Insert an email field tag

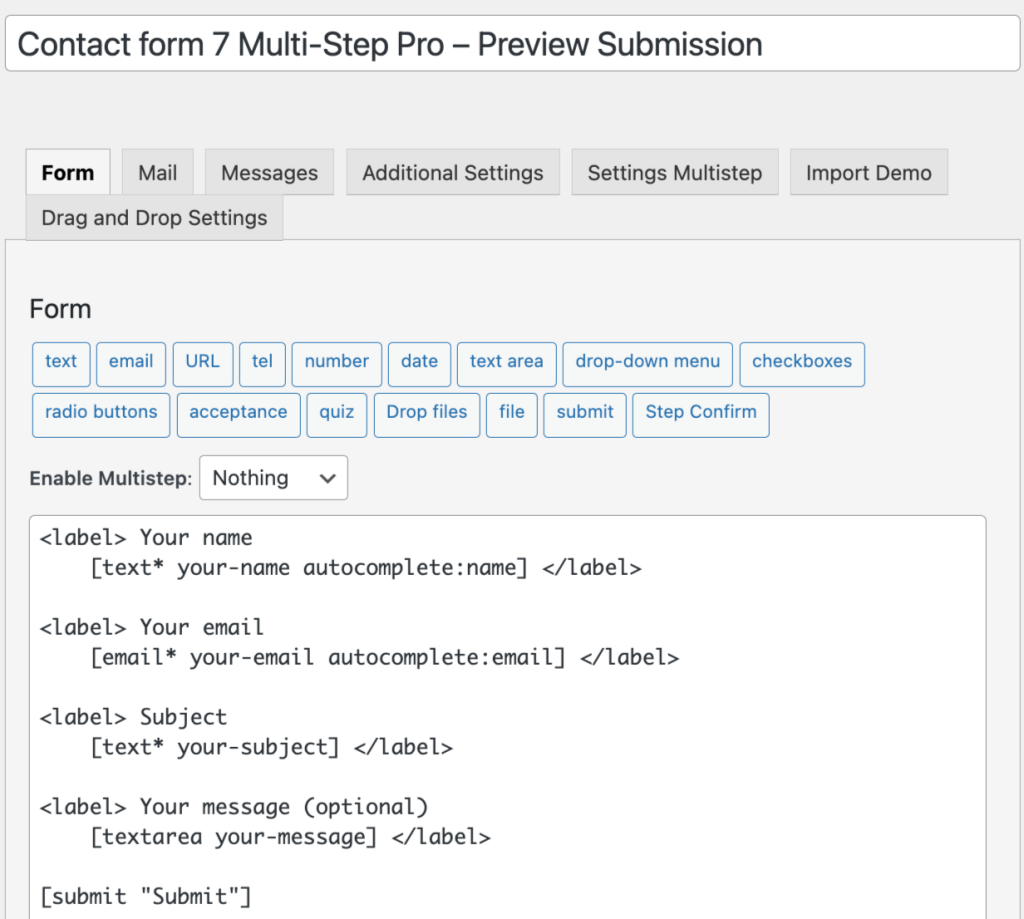(x=131, y=364)
